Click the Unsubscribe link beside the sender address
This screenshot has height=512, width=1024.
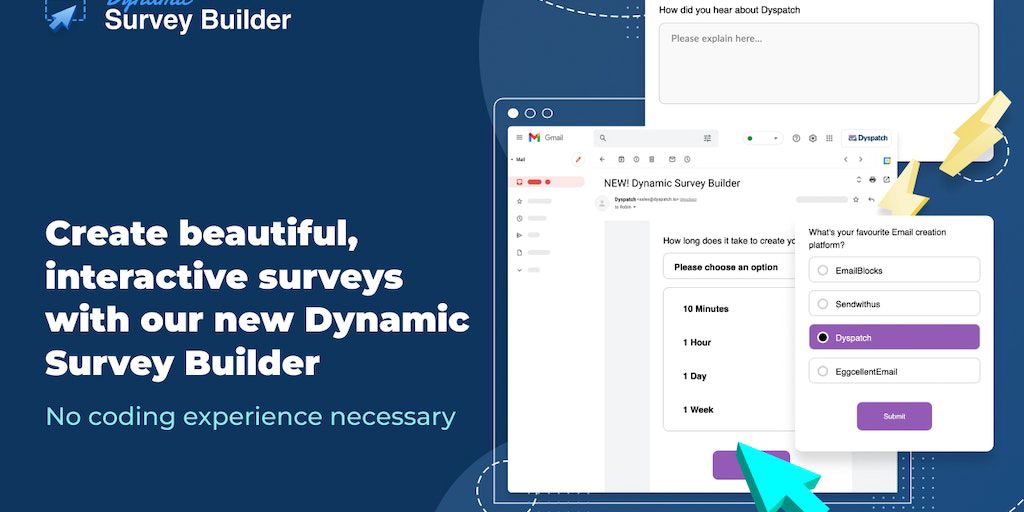tap(688, 199)
